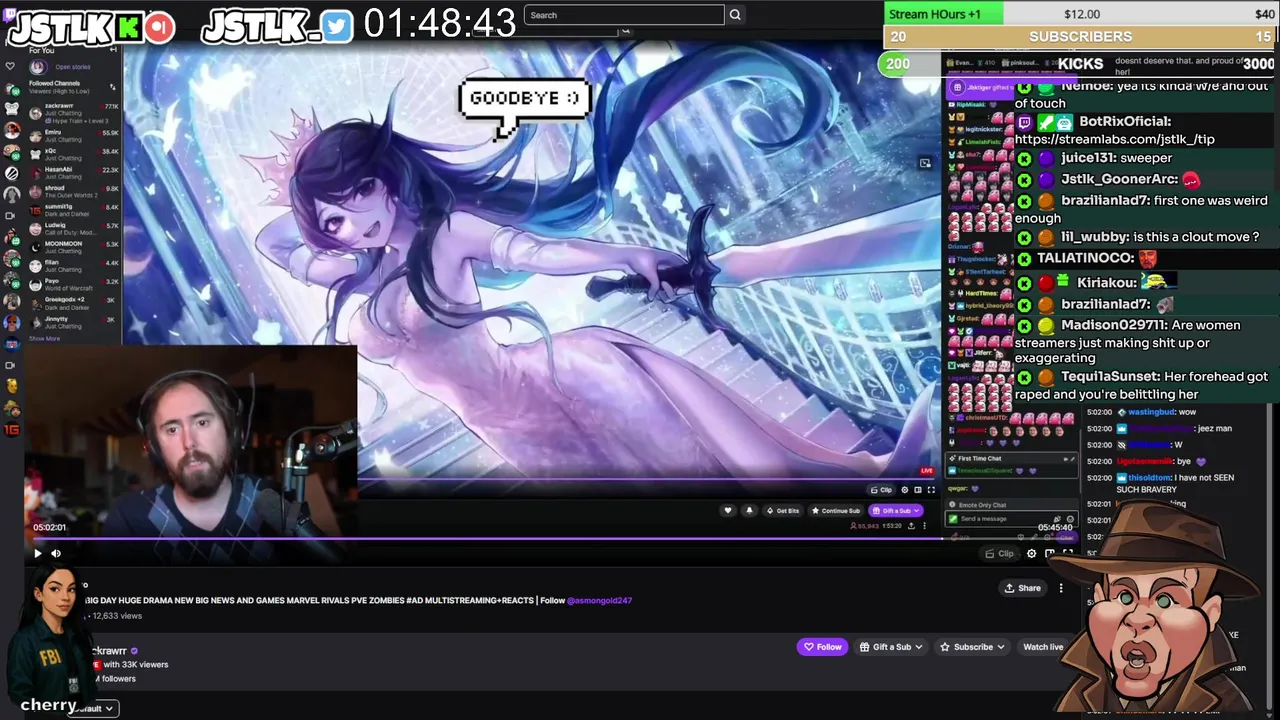Open inner stream player settings gear
Screen dimensions: 1280x720
pyautogui.click(x=905, y=490)
